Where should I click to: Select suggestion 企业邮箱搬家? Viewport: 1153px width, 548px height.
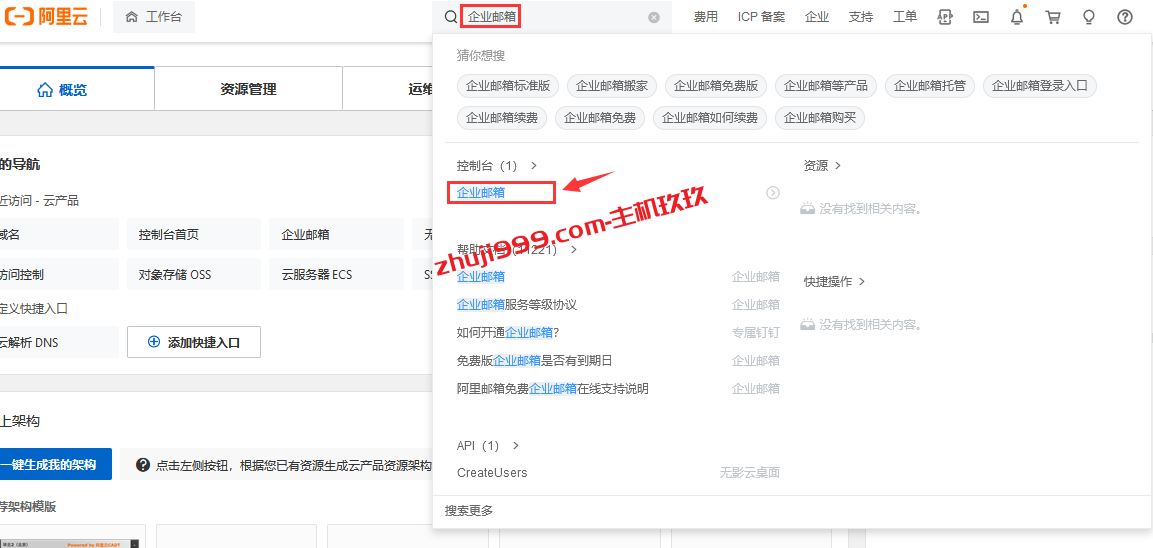point(612,85)
